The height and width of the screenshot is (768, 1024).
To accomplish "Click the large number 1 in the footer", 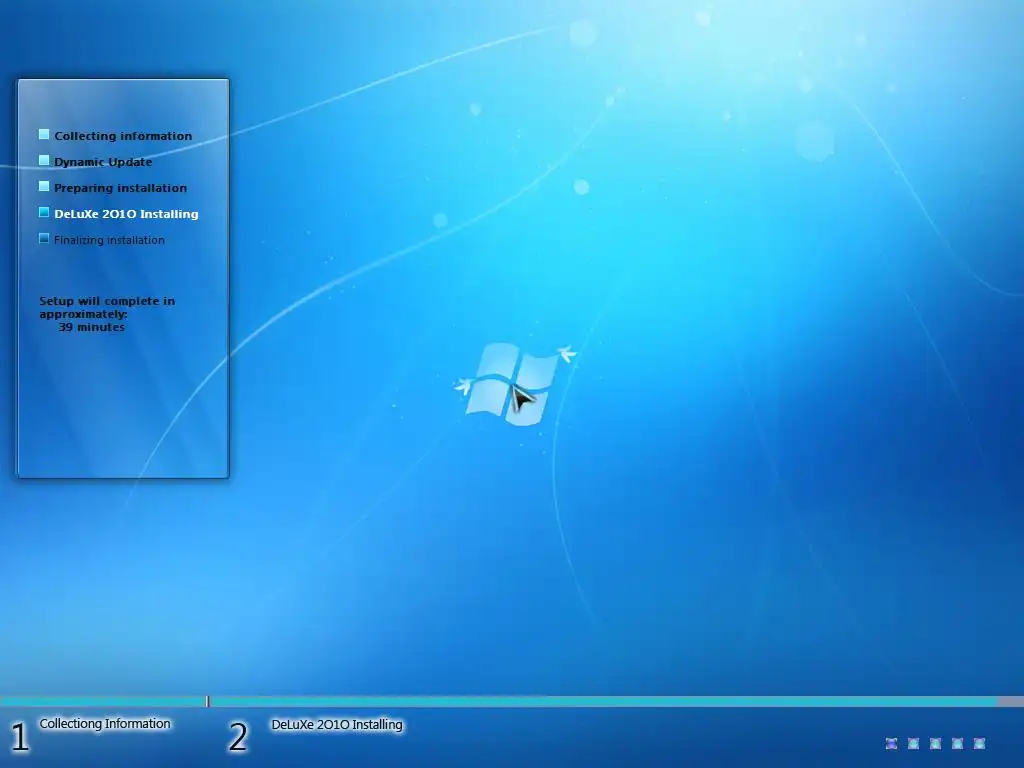I will tap(20, 737).
